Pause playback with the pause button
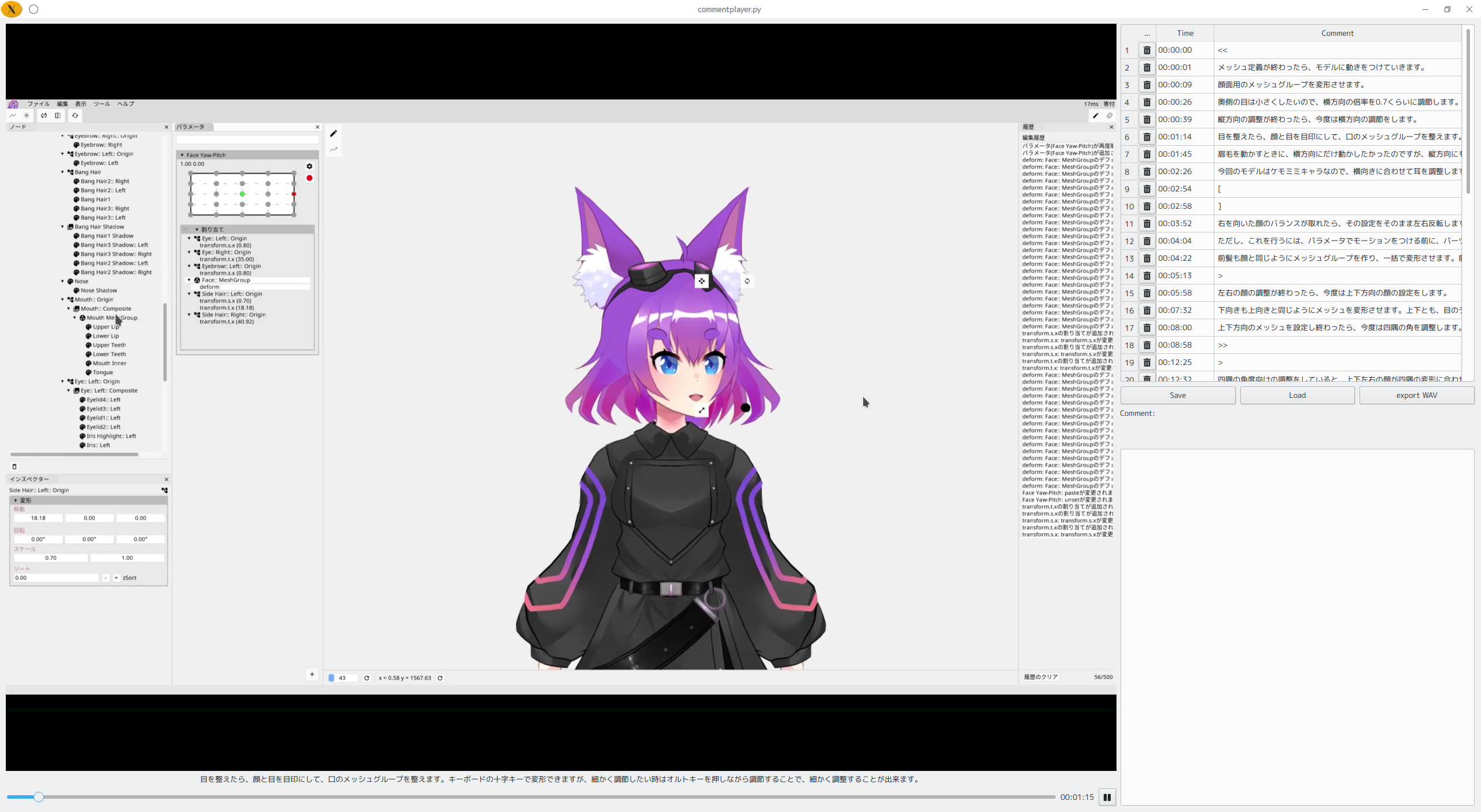 1107,797
